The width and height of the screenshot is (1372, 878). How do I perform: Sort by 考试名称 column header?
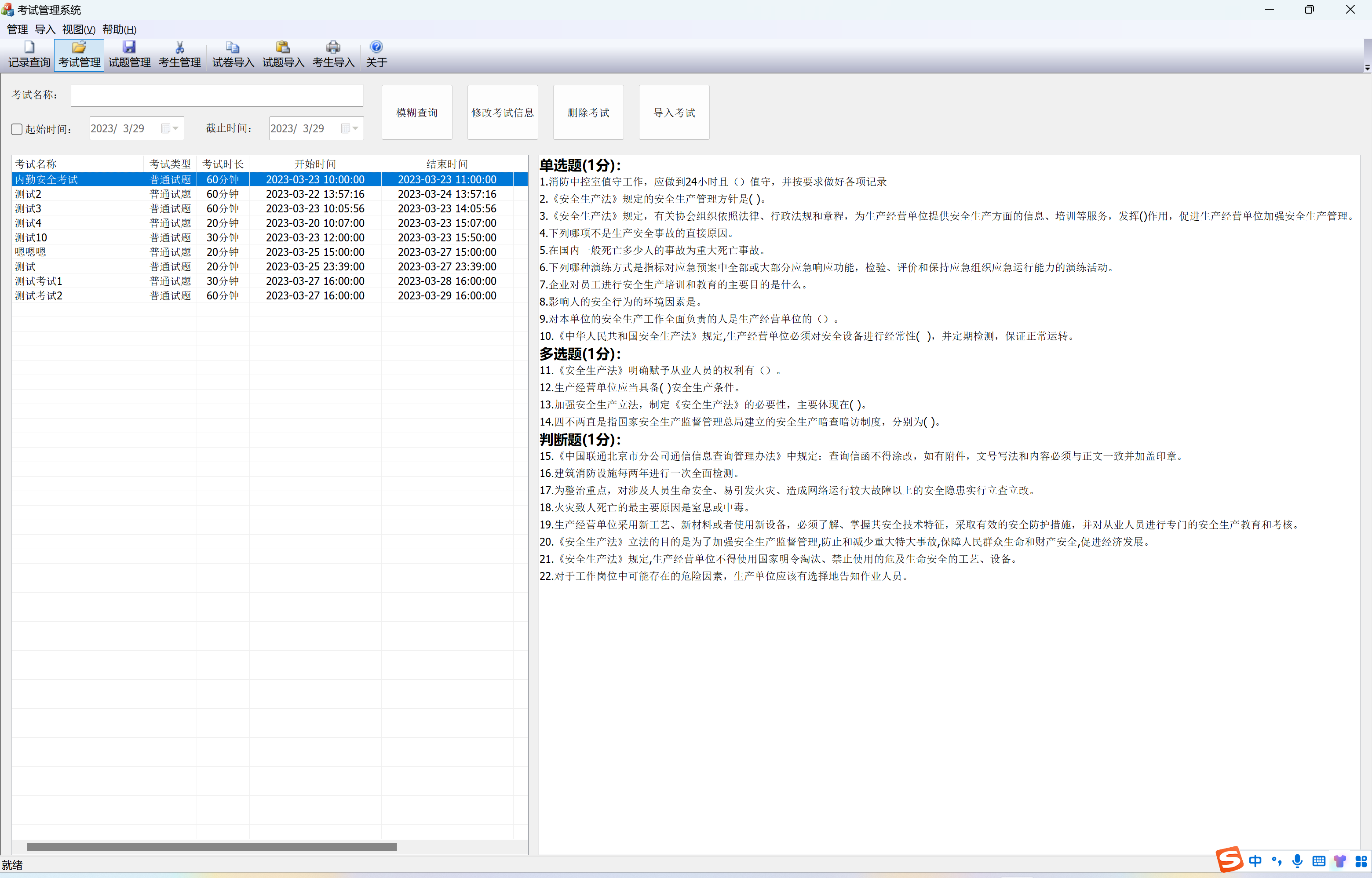click(x=77, y=164)
